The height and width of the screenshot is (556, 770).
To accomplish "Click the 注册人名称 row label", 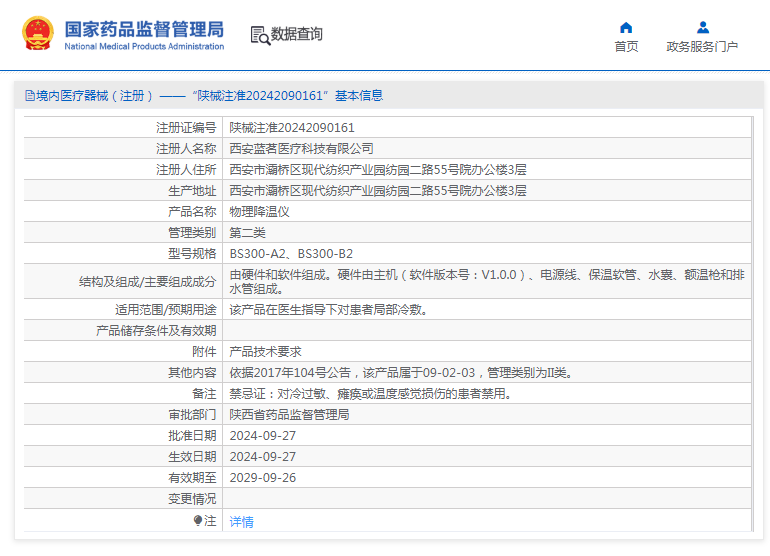I will 186,148.
